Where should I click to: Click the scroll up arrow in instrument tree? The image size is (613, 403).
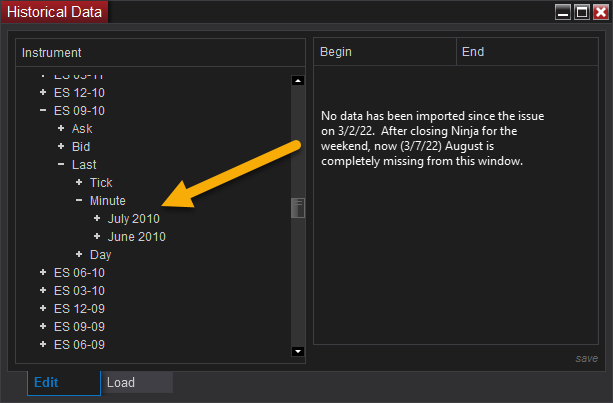(298, 81)
